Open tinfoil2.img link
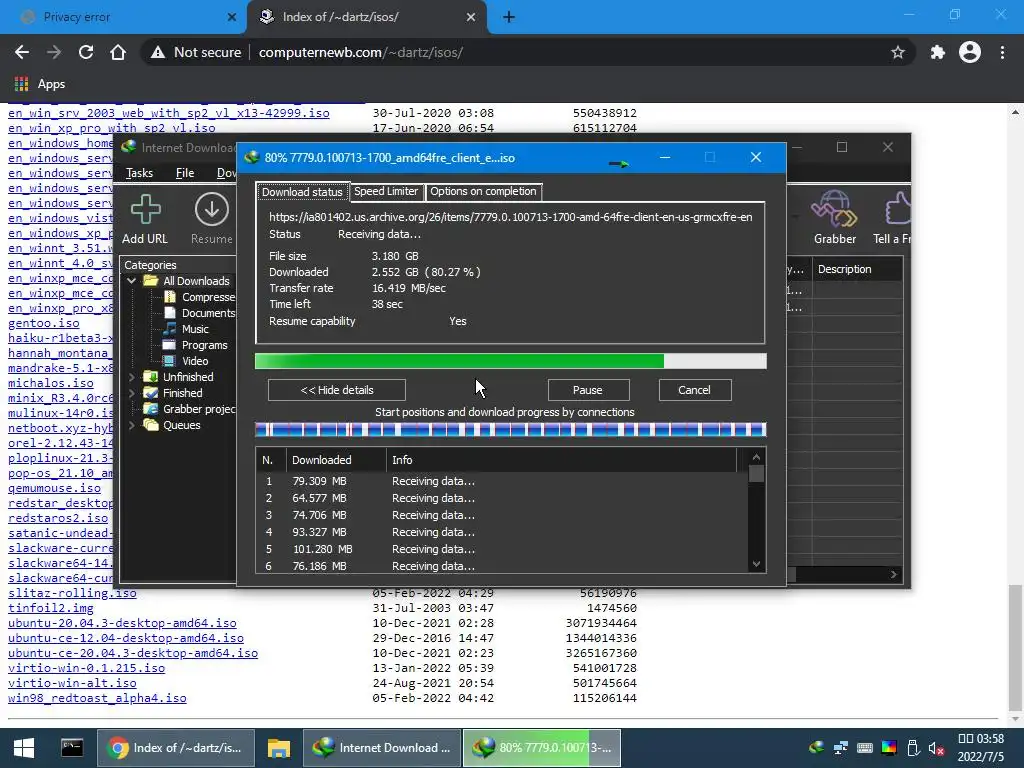This screenshot has width=1024, height=768. (x=51, y=608)
